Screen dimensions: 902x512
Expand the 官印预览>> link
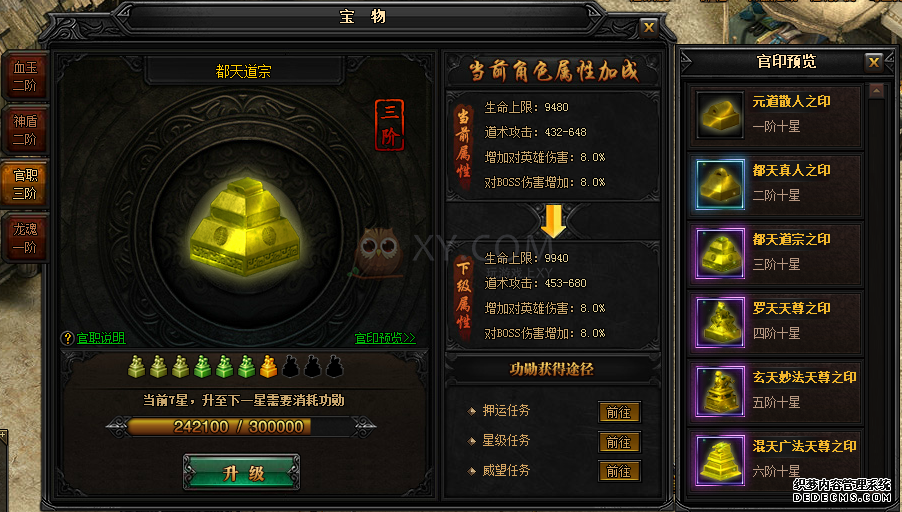(385, 338)
